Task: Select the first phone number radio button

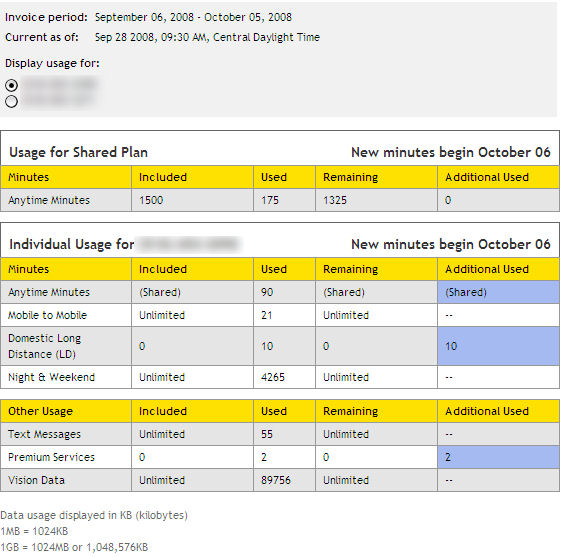Action: click(12, 85)
